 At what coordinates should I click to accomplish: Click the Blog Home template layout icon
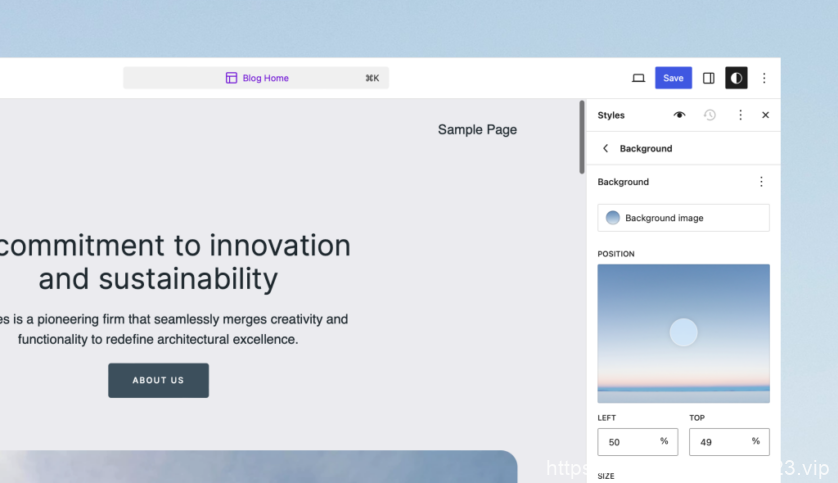[231, 78]
